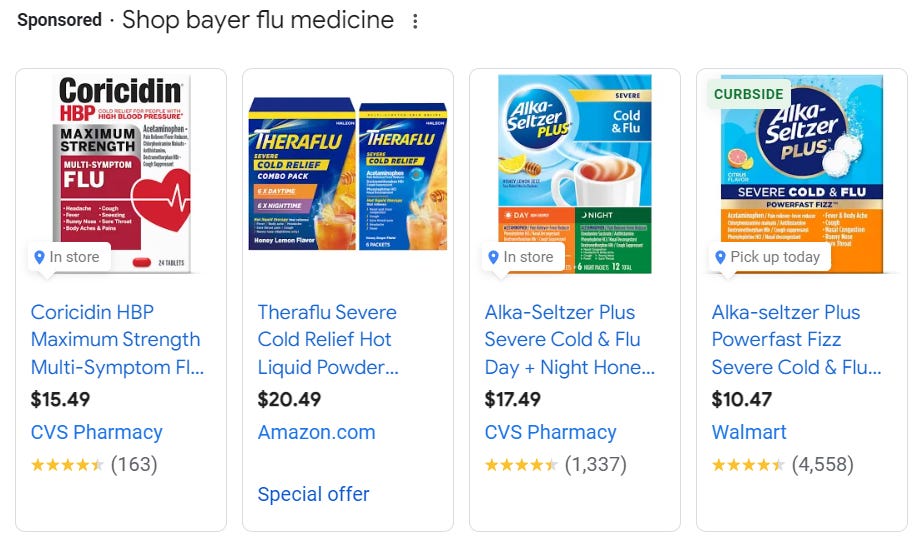The width and height of the screenshot is (916, 547).
Task: Open the three-dot menu beside the sponsored heading
Action: coord(416,22)
